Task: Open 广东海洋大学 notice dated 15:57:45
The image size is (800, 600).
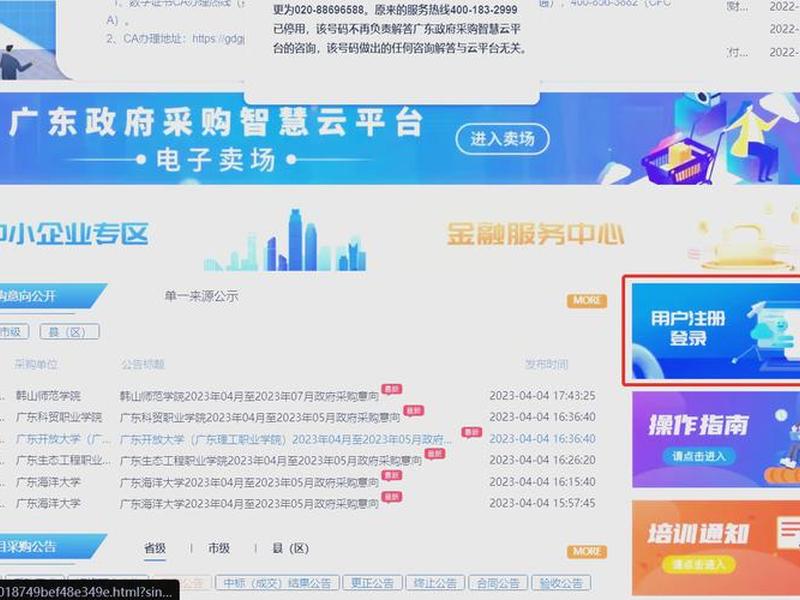Action: click(249, 504)
